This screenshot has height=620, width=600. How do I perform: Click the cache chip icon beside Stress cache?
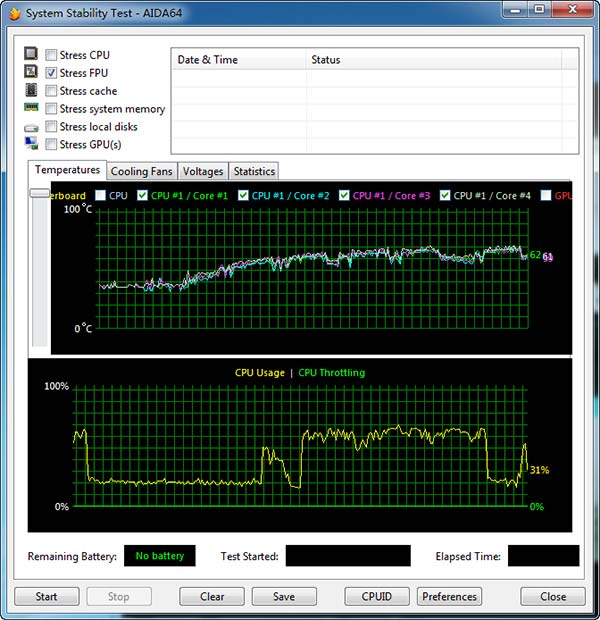pos(31,90)
